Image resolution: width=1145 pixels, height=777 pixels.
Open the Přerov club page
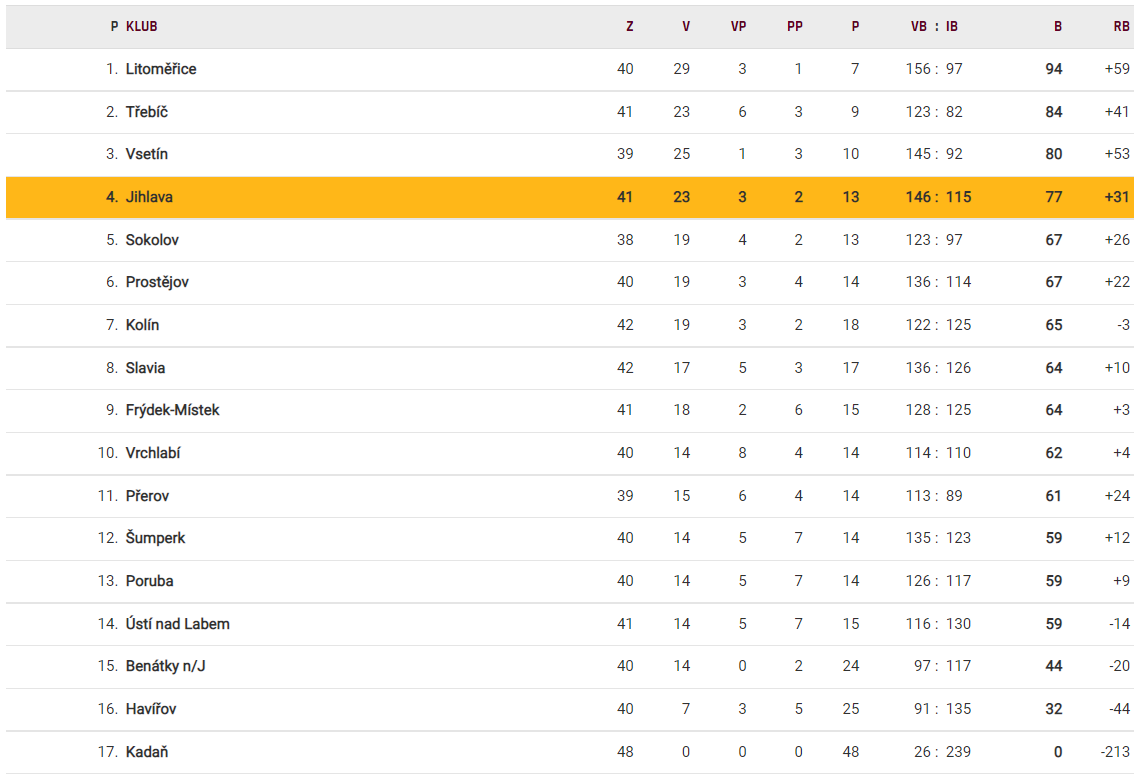(x=148, y=496)
